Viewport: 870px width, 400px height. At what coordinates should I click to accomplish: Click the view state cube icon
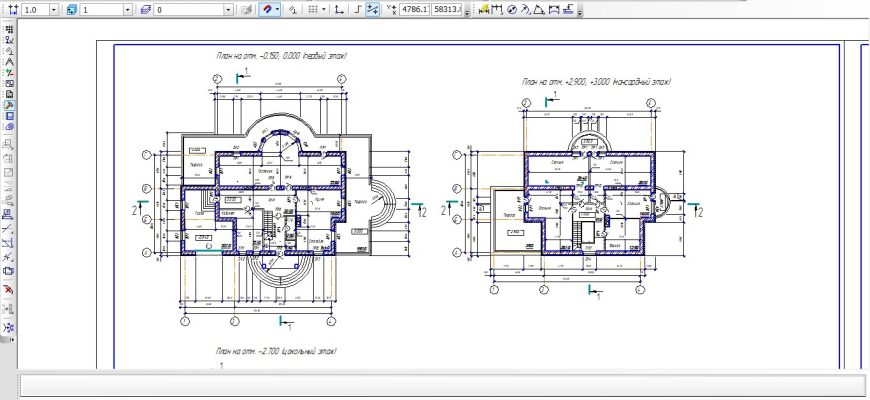(x=71, y=9)
